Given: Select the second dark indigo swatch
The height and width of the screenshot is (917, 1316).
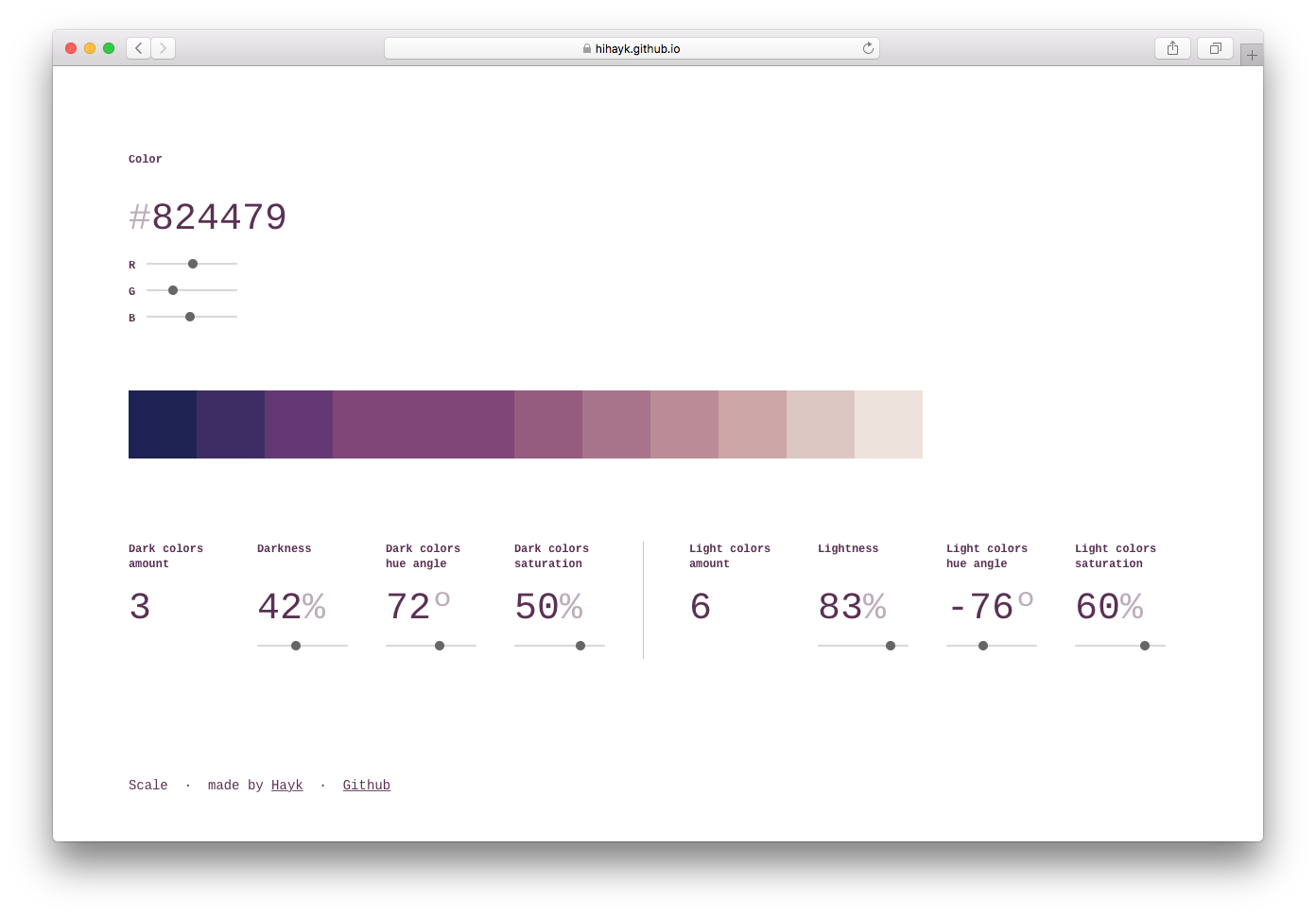Looking at the screenshot, I should click(x=231, y=424).
